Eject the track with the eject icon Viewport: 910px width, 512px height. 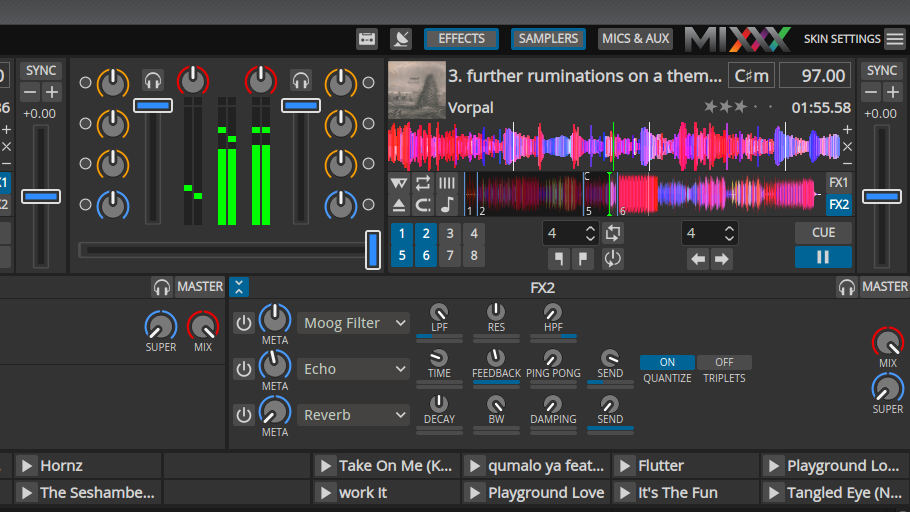click(x=399, y=205)
